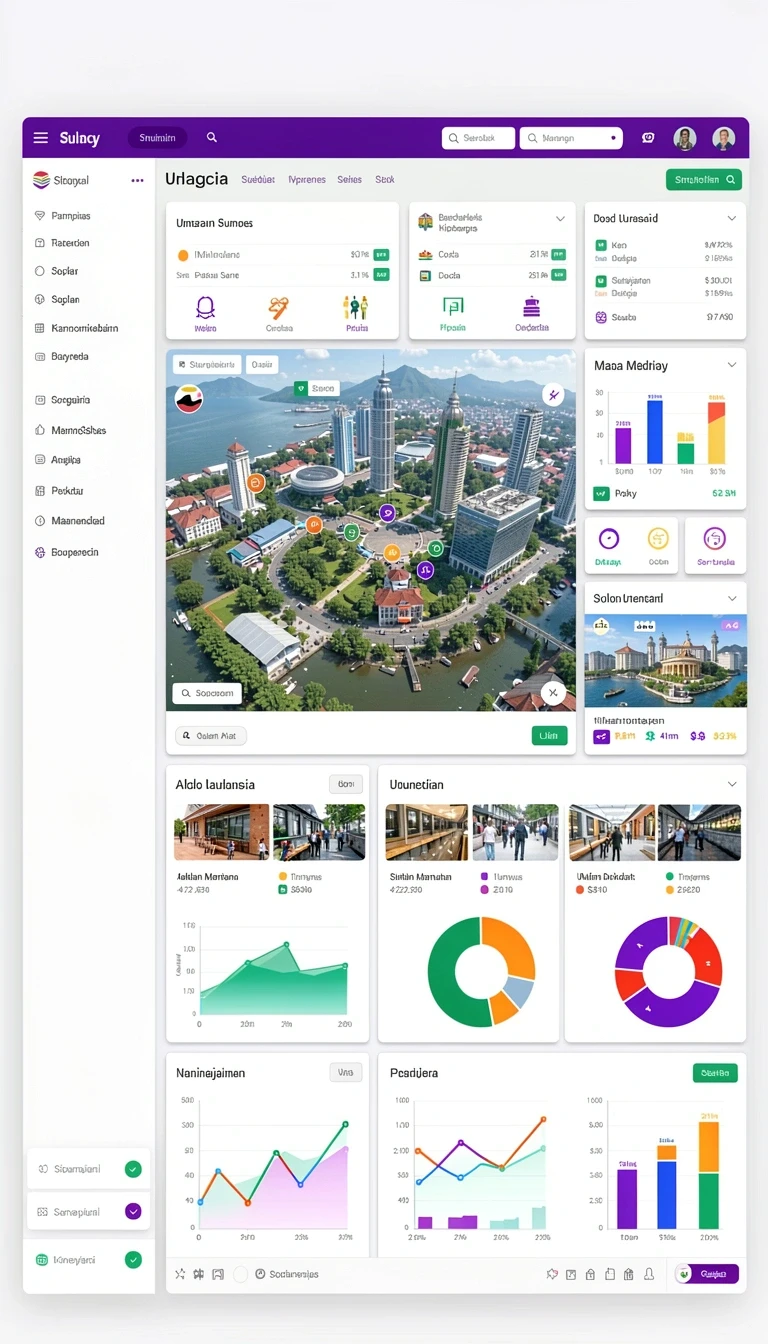Click the magnifier icon beside the header pill

(212, 138)
